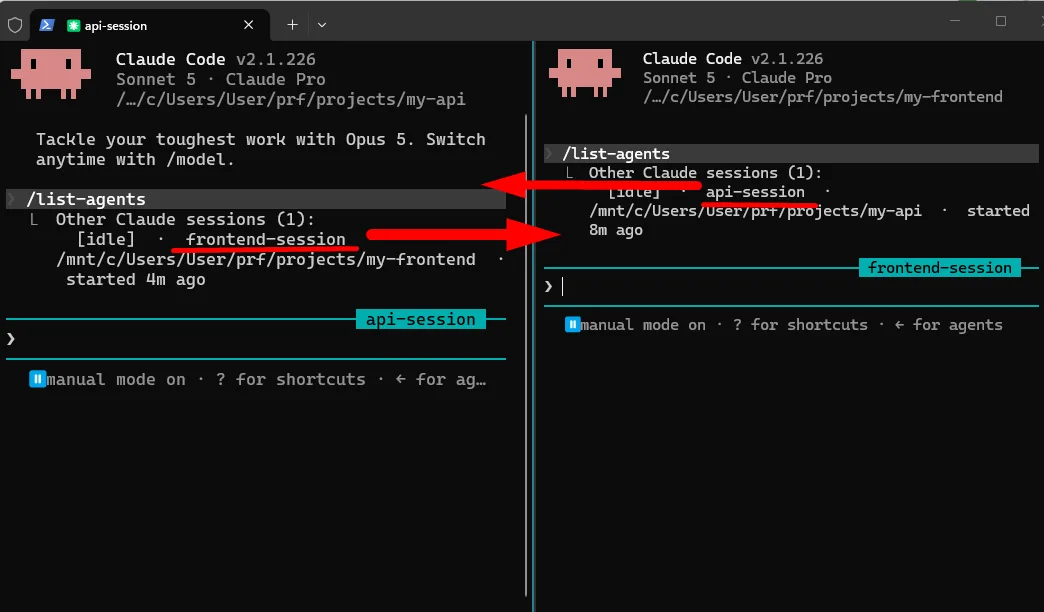Click '? for shortcuts' hint in right pane
This screenshot has width=1044, height=612.
(800, 324)
